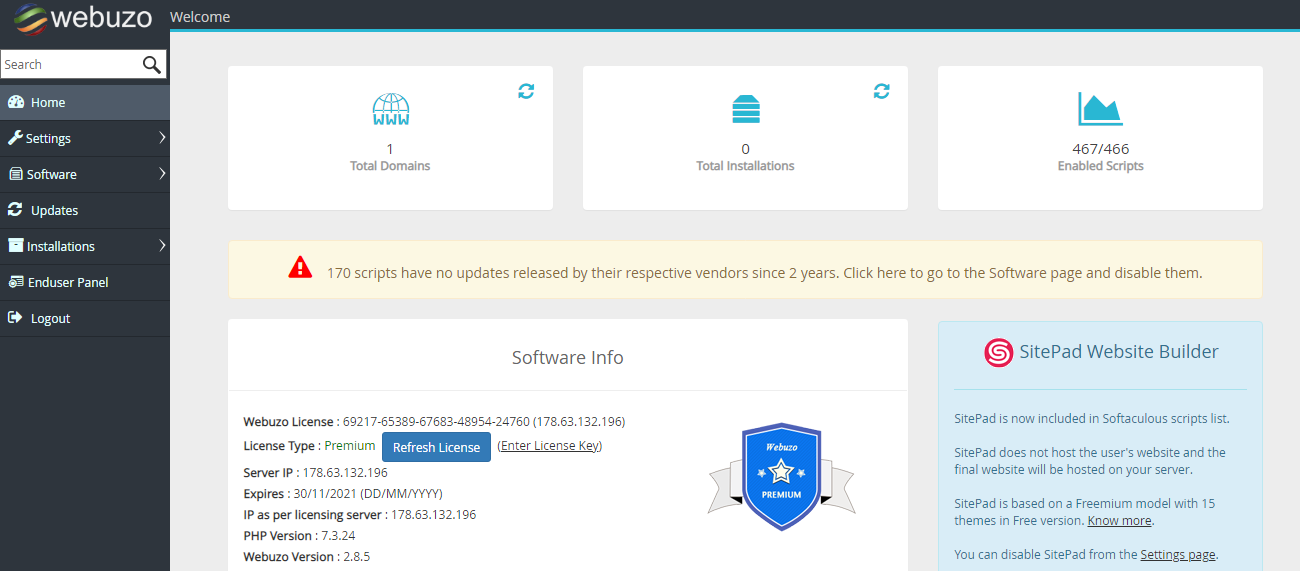Image resolution: width=1300 pixels, height=571 pixels.
Task: Click the red warning triangle icon
Action: [300, 268]
